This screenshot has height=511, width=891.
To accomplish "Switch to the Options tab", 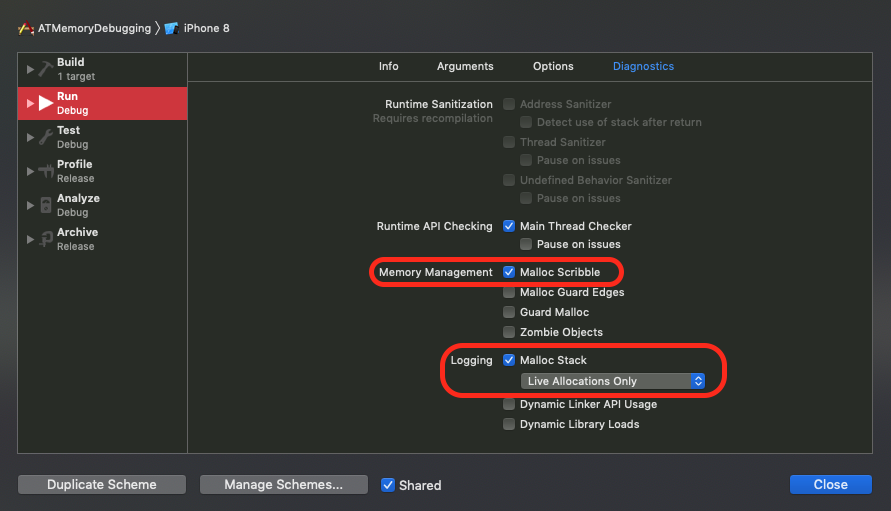I will pos(553,66).
